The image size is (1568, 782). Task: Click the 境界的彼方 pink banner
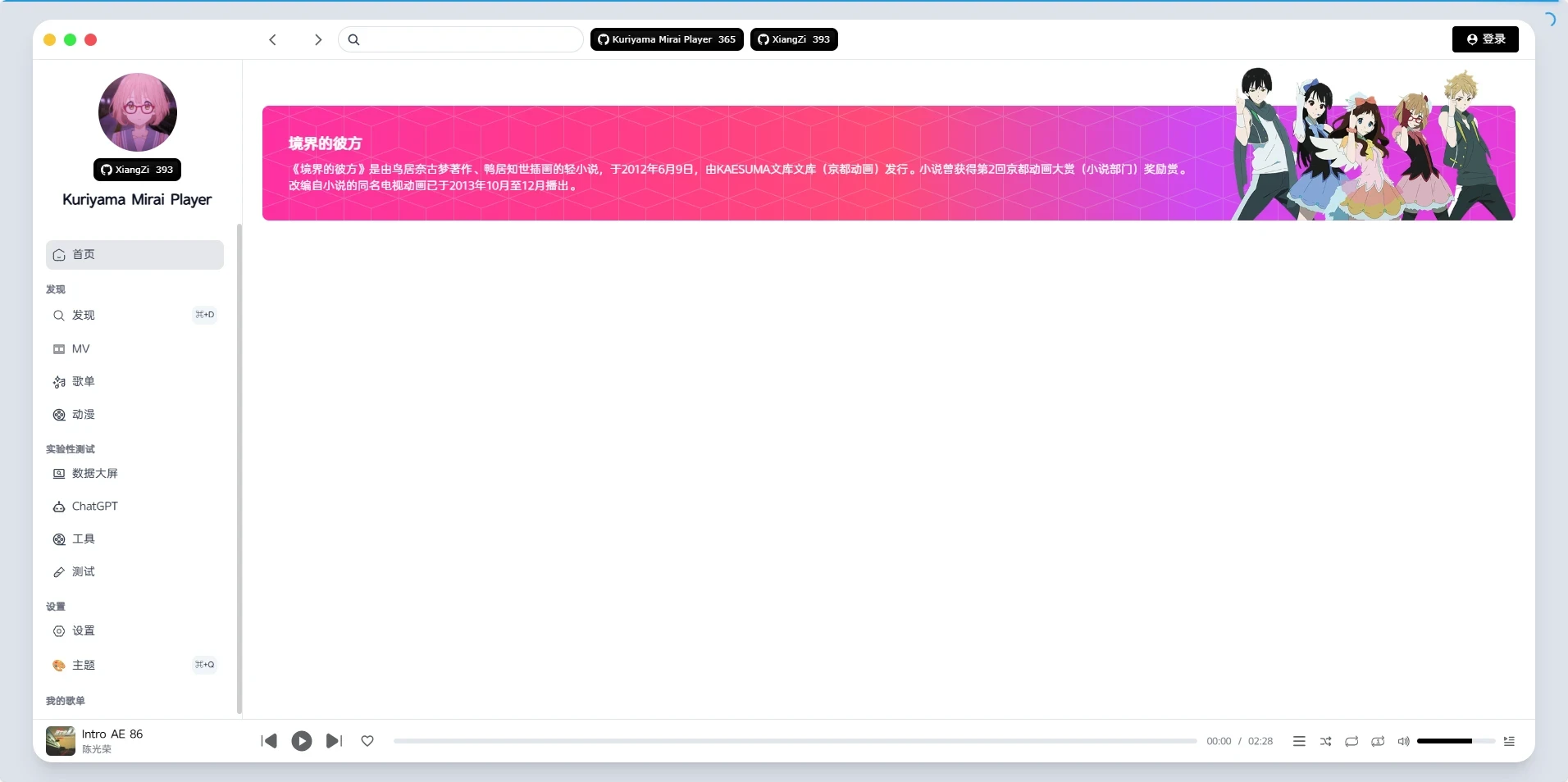pos(888,163)
